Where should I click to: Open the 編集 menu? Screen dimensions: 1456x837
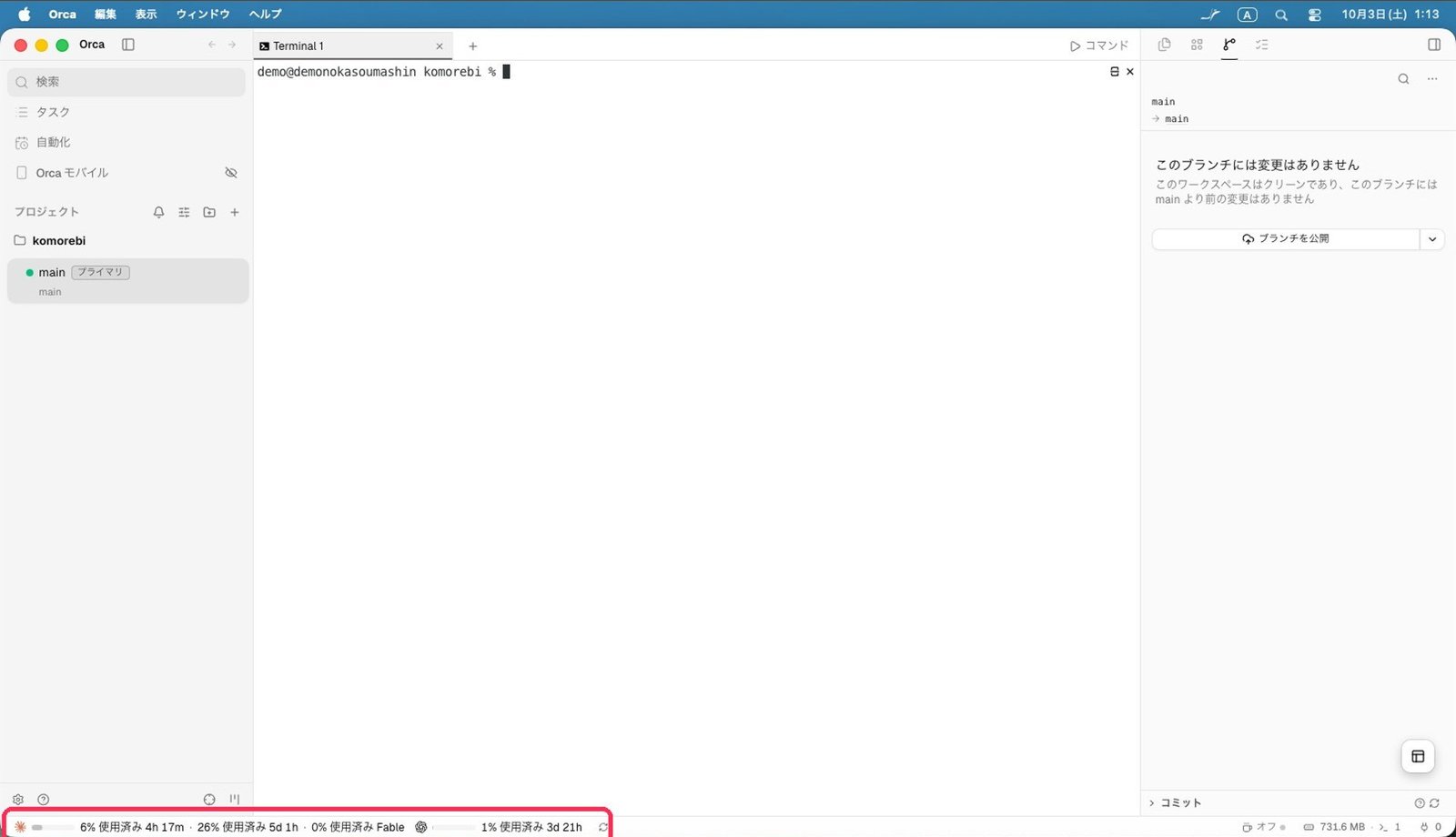point(106,14)
